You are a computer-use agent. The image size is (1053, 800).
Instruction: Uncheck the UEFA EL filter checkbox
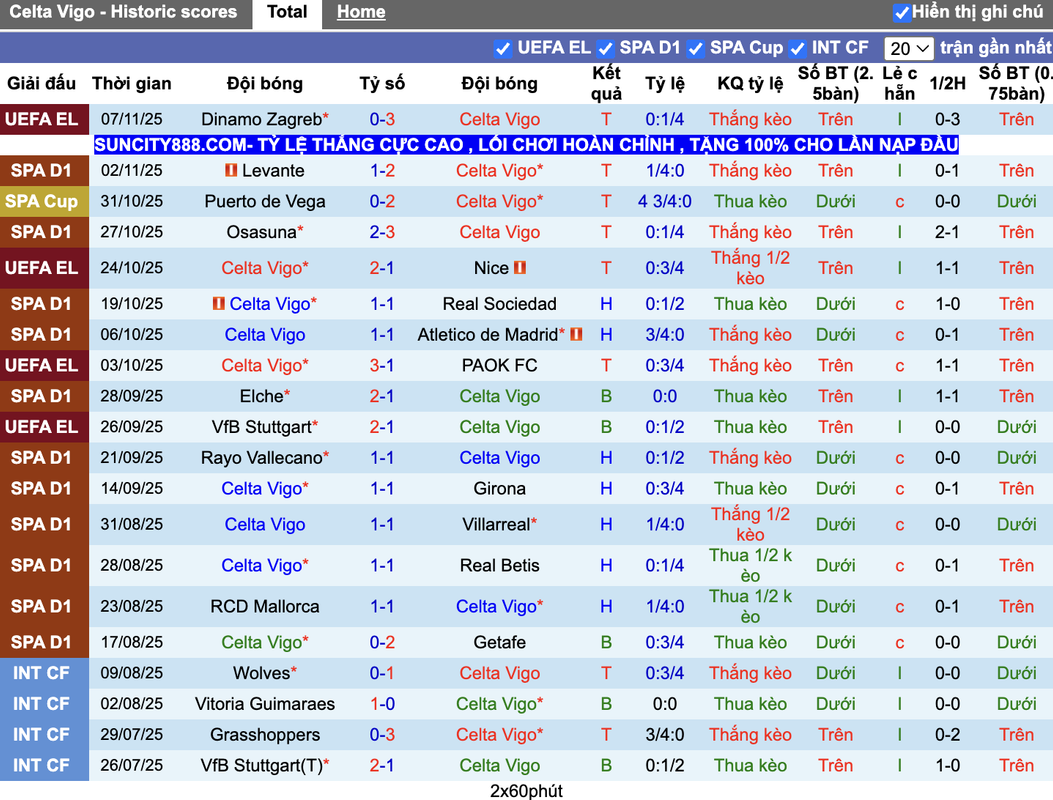click(x=502, y=48)
